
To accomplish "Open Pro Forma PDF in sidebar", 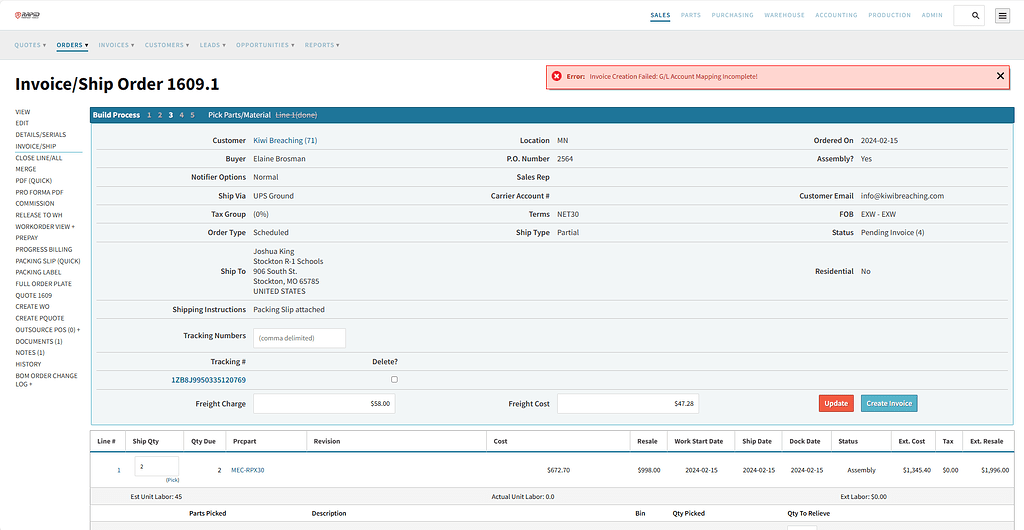I will pyautogui.click(x=40, y=193).
